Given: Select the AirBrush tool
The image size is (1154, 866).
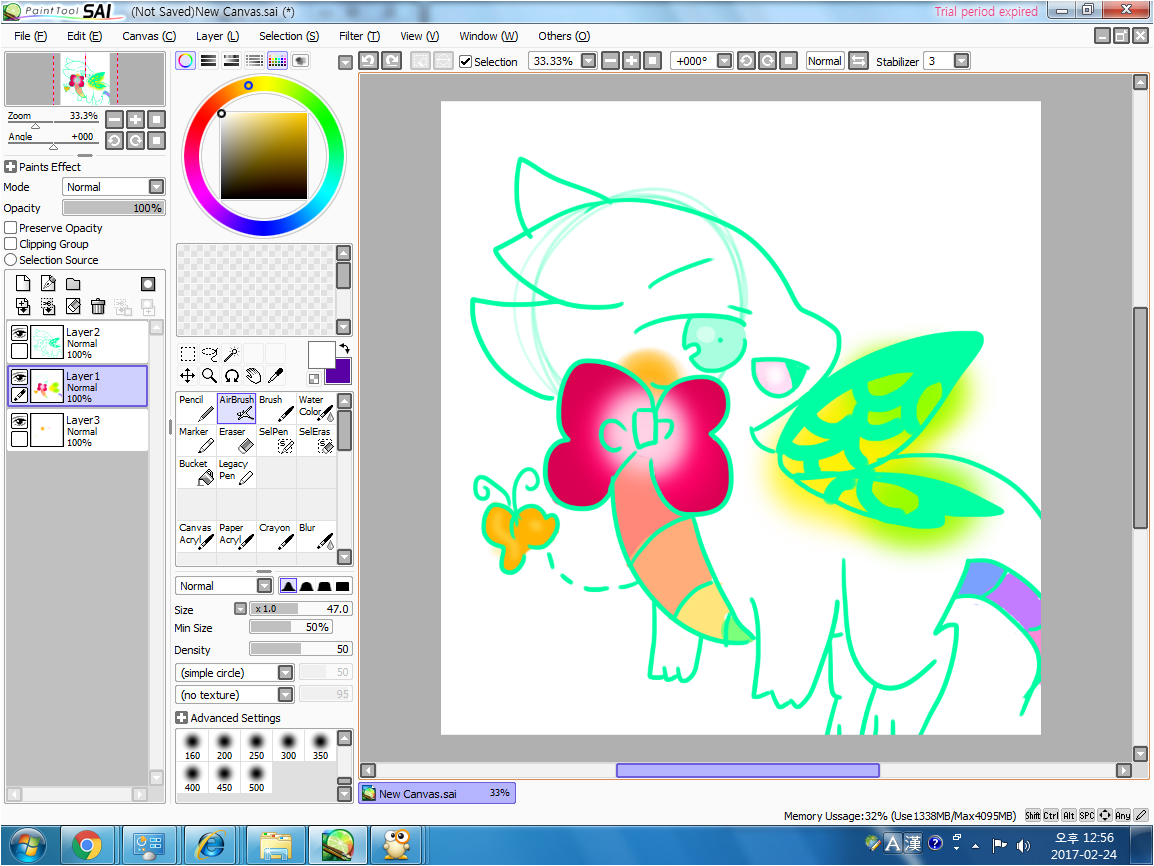Looking at the screenshot, I should 236,408.
